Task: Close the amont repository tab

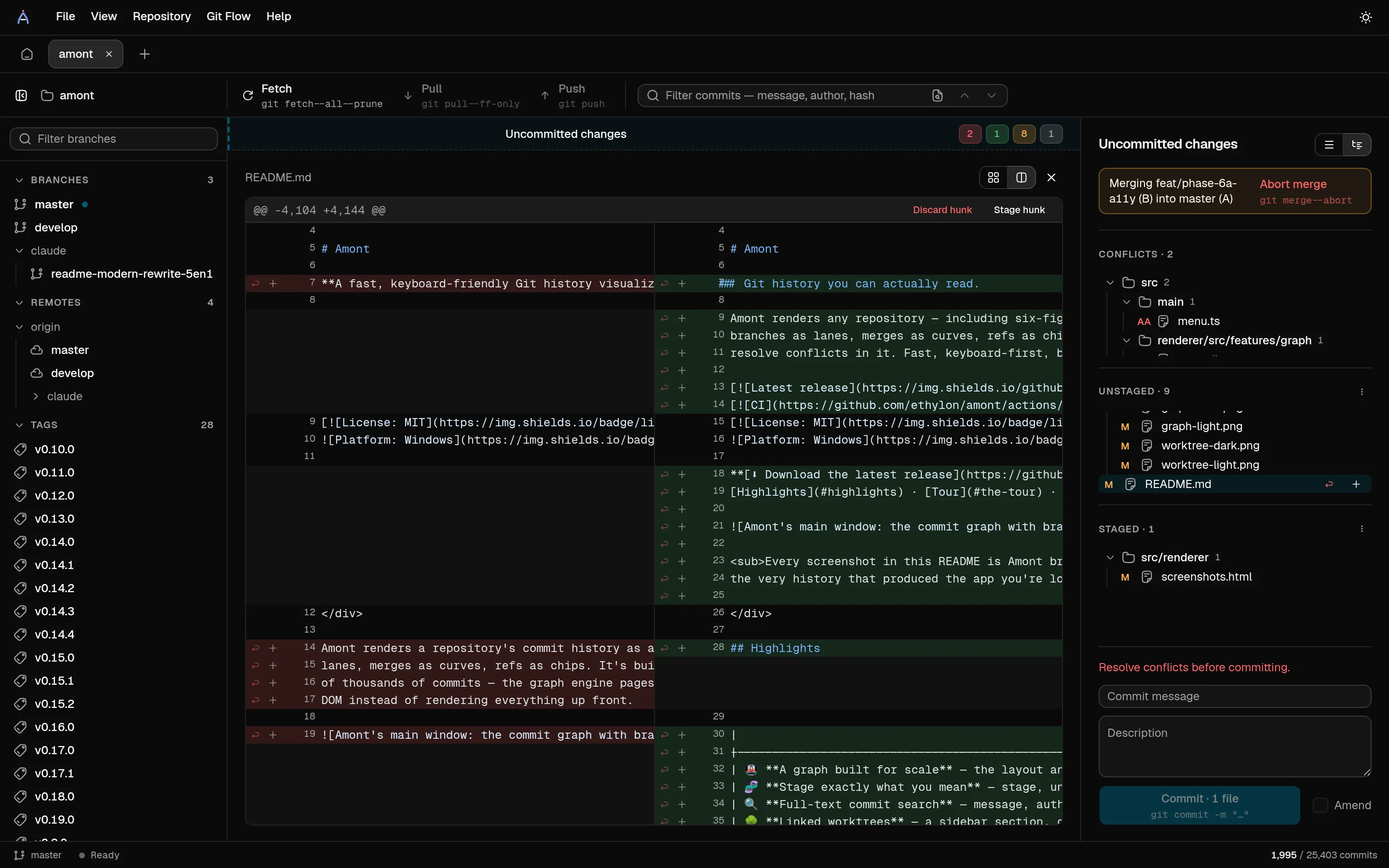Action: [x=109, y=54]
